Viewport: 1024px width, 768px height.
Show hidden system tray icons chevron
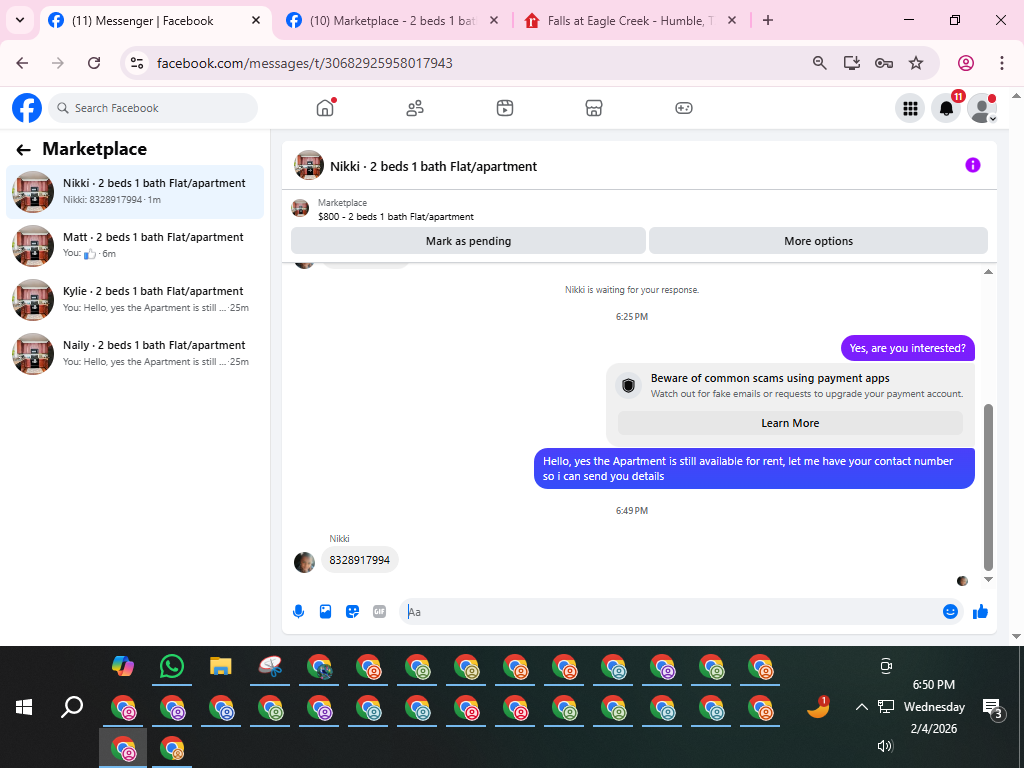click(x=861, y=707)
